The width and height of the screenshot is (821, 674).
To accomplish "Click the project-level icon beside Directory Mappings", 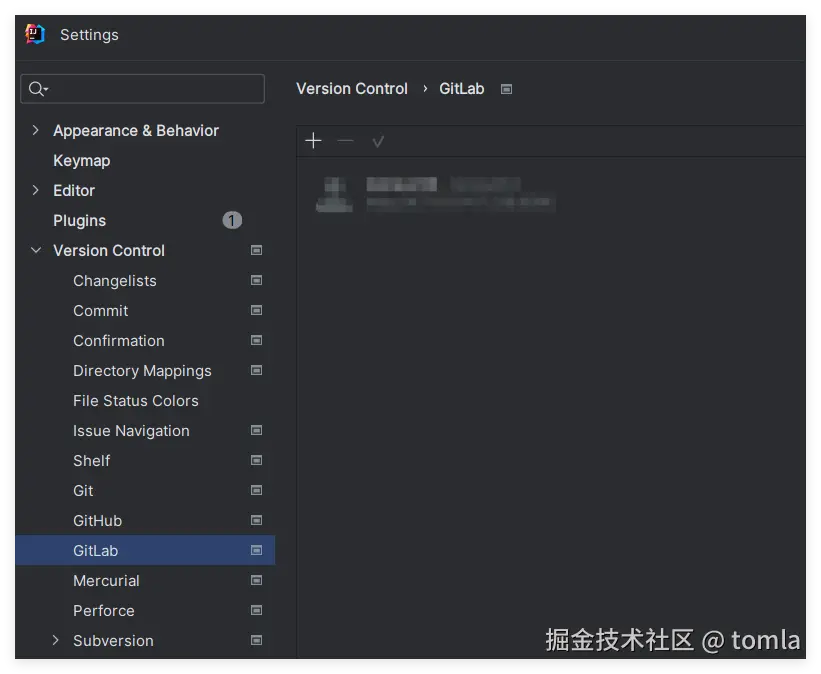I will pyautogui.click(x=257, y=371).
